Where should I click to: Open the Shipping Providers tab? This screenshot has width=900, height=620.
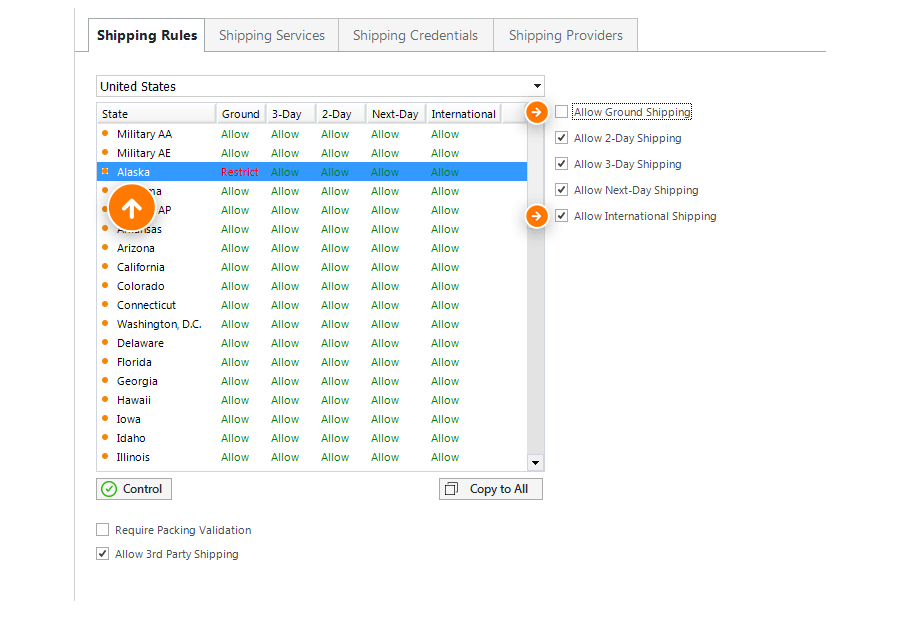(x=565, y=35)
